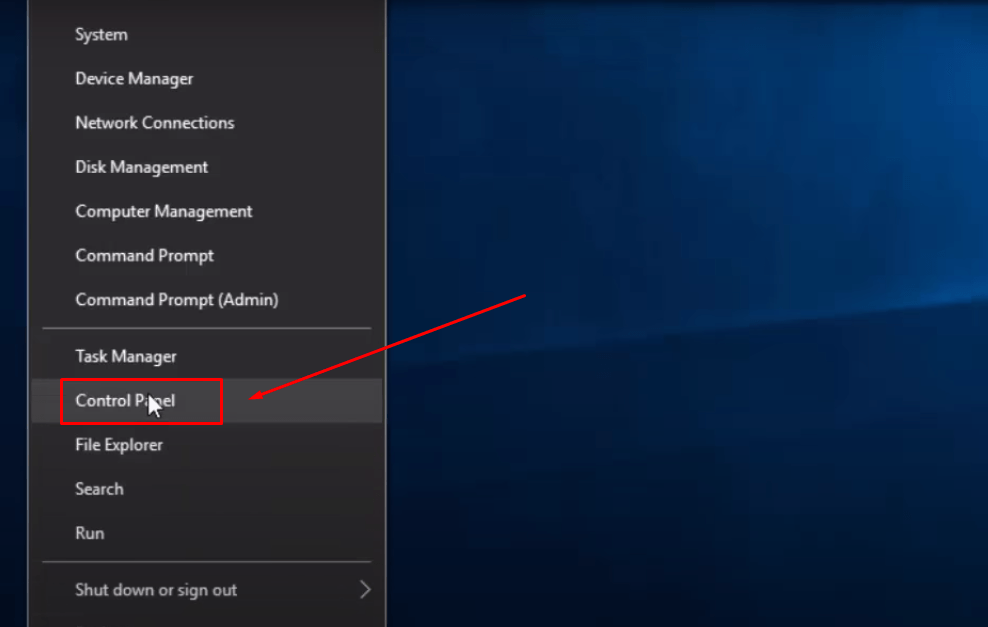Click inside the red-outlined menu item box
Image resolution: width=988 pixels, height=627 pixels.
pyautogui.click(x=142, y=401)
